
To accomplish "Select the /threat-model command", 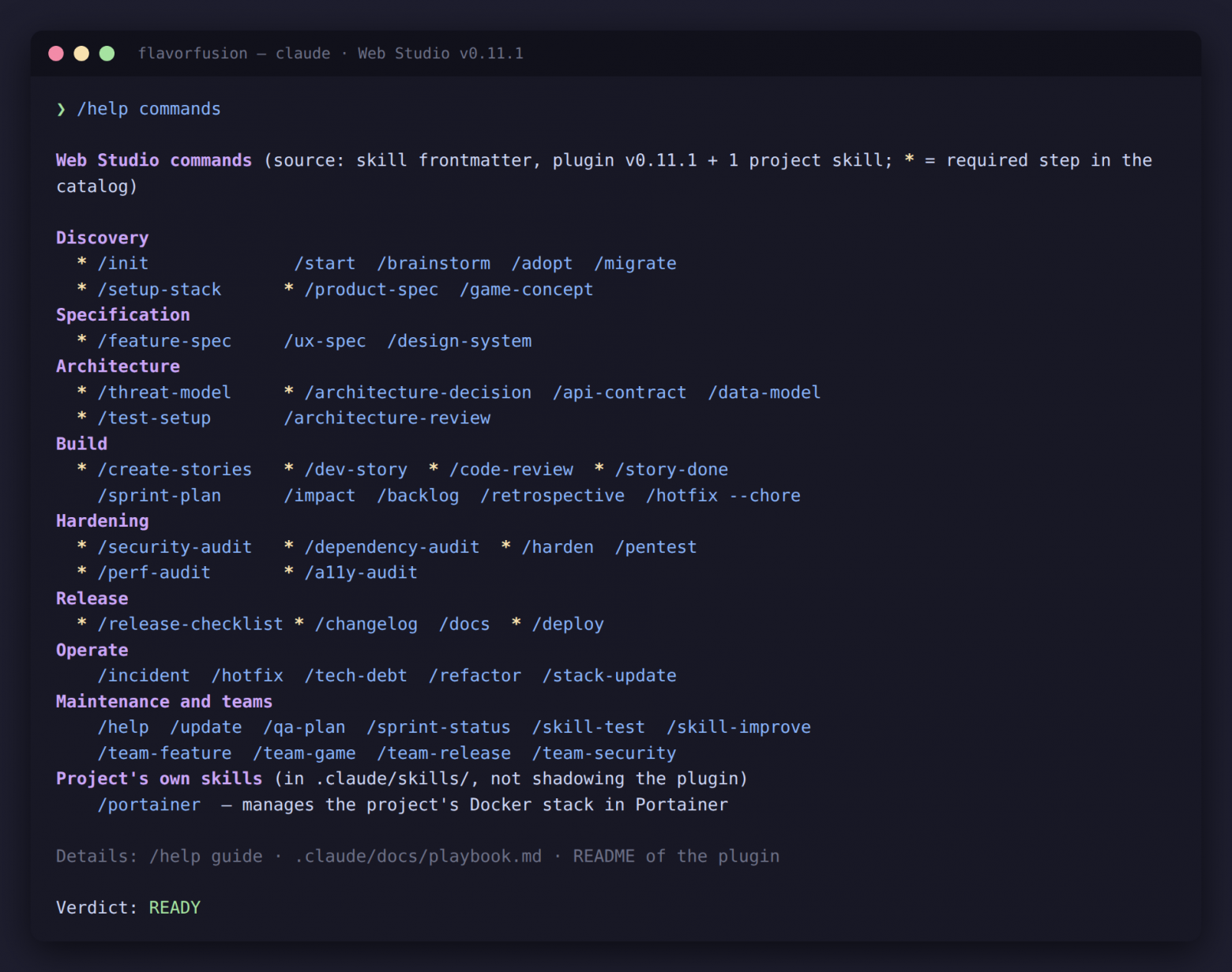I will click(x=164, y=392).
